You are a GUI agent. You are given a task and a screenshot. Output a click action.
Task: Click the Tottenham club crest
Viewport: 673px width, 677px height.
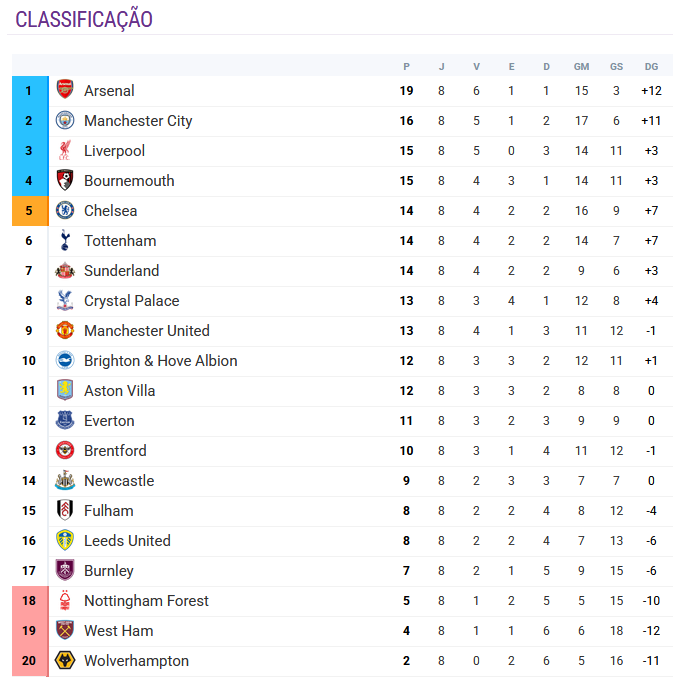tap(65, 240)
